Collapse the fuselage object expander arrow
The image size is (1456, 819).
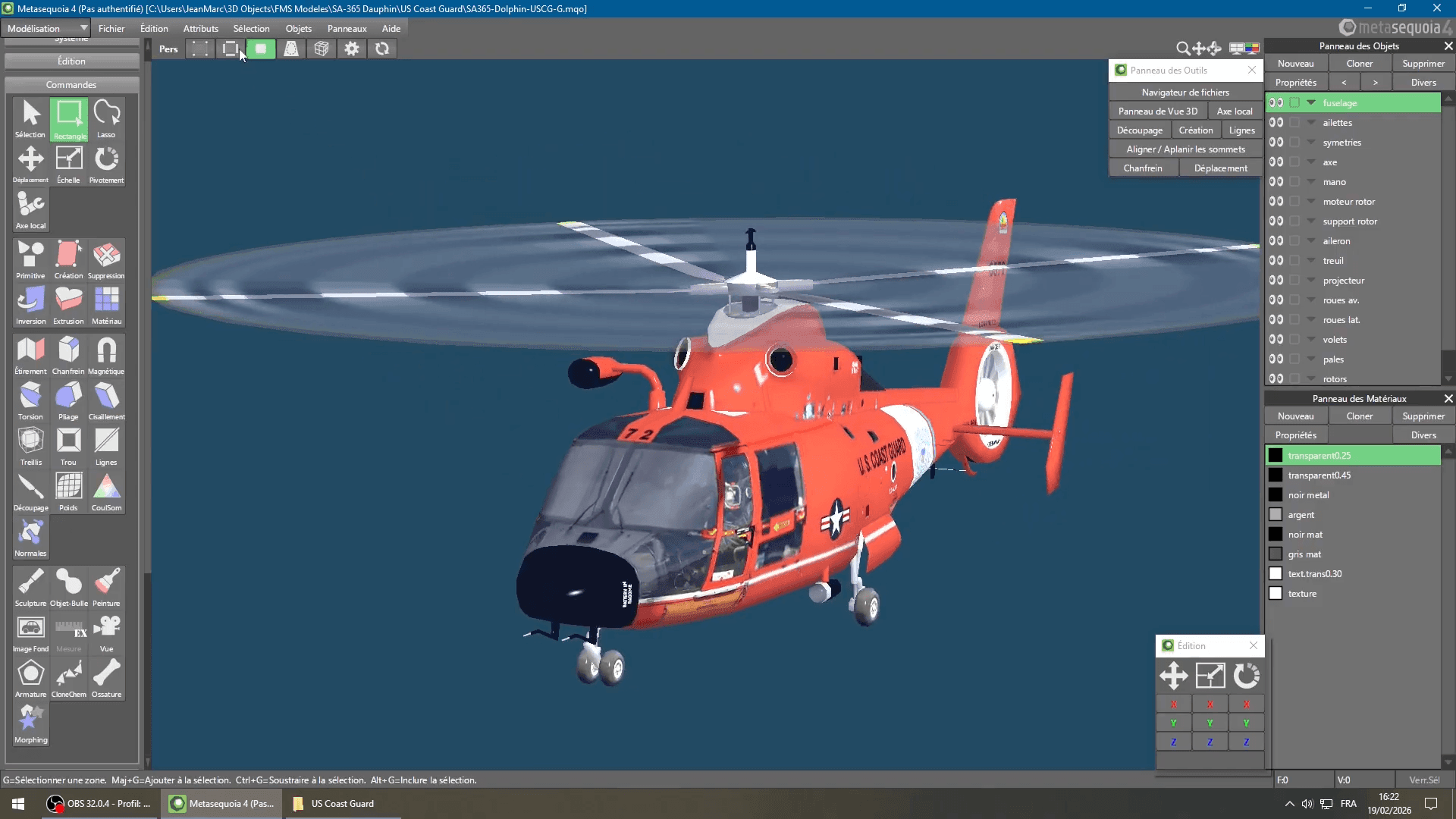click(1311, 102)
